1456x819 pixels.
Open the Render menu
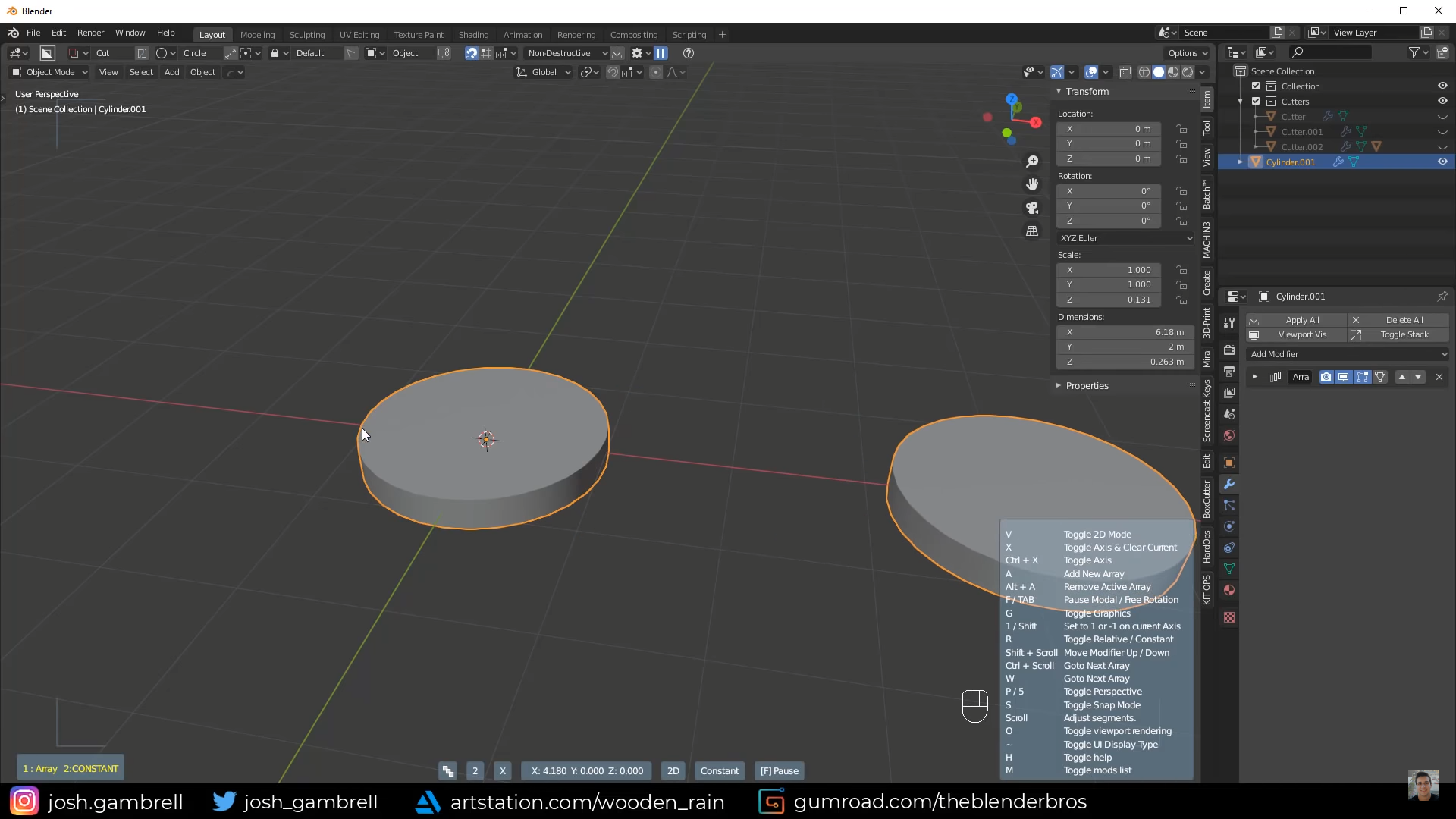[90, 33]
